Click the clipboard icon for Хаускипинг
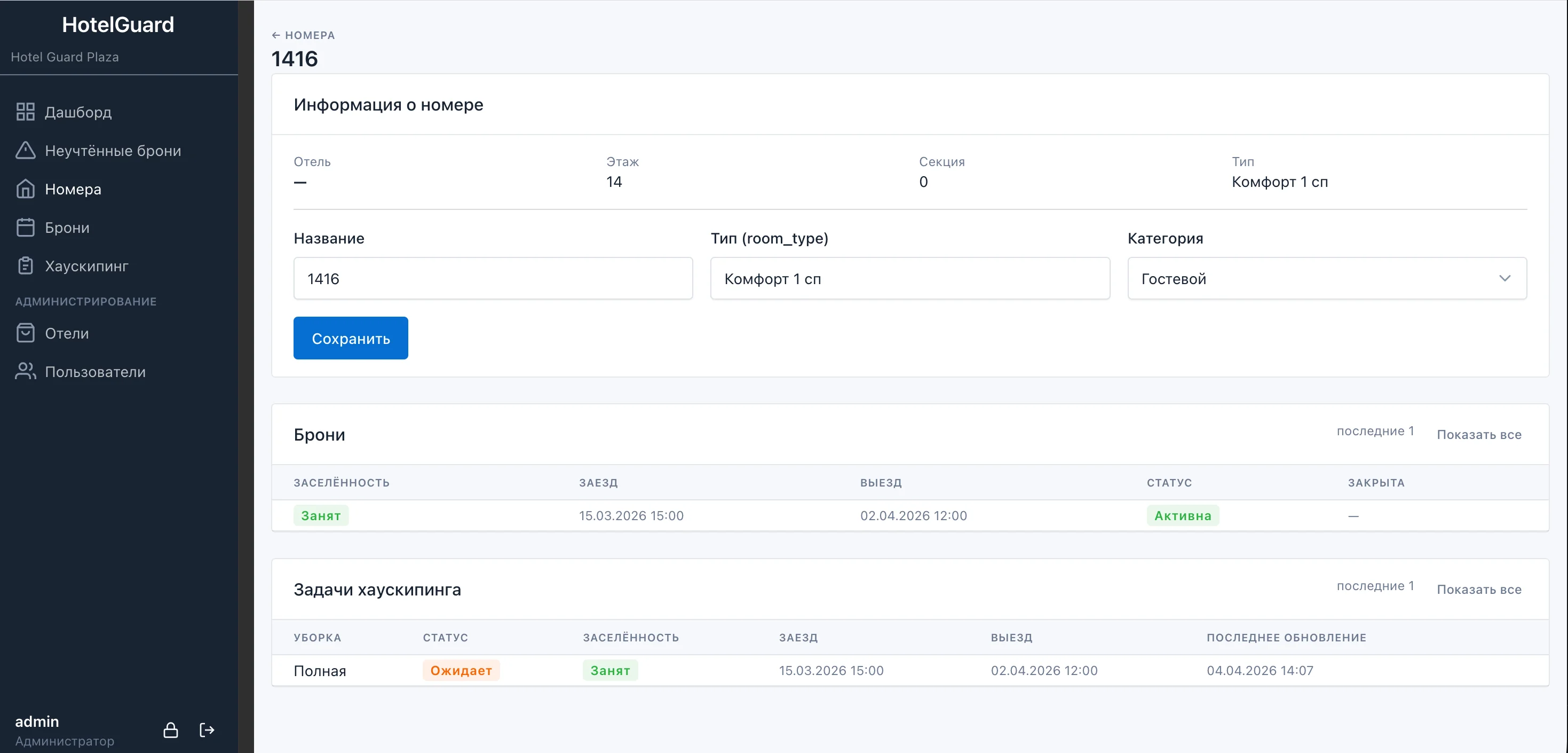The image size is (1568, 753). [25, 265]
